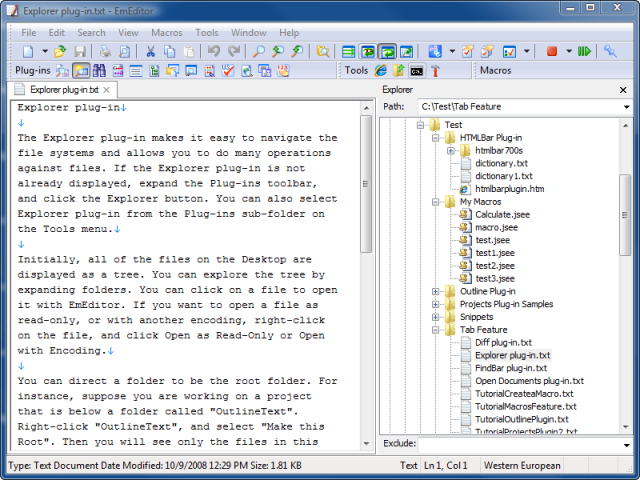The image size is (640, 480).
Task: Click the Internet Explorer tool icon
Action: click(x=380, y=71)
